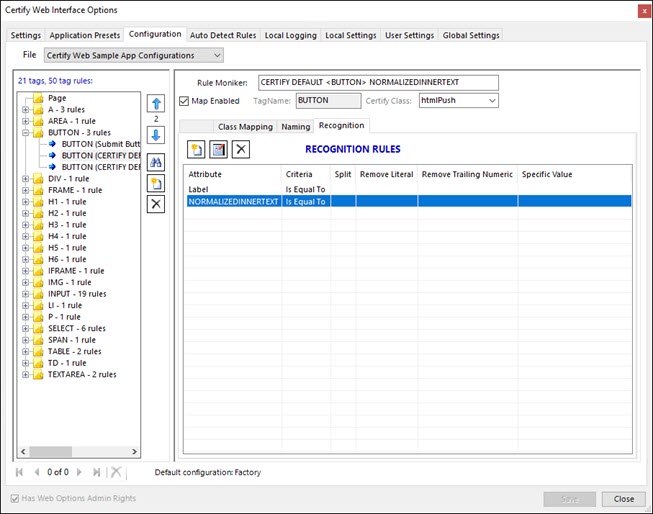653x514 pixels.
Task: Open the User Settings tab
Action: tap(409, 35)
